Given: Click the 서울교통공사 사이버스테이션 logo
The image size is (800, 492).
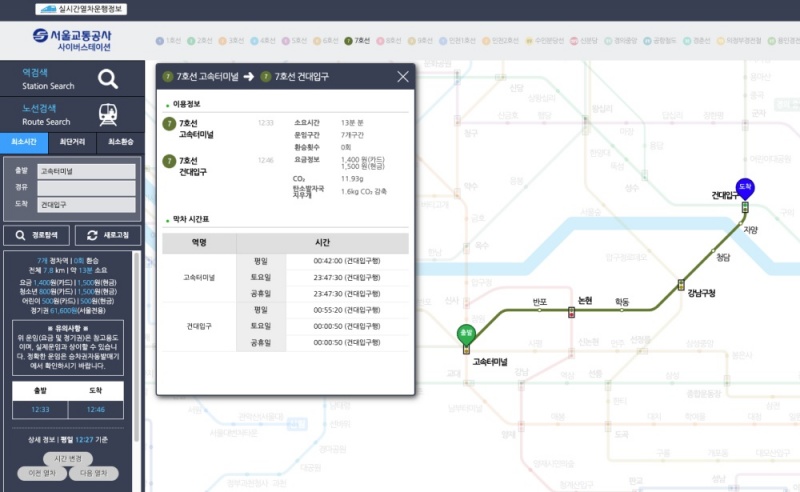Looking at the screenshot, I should [72, 40].
